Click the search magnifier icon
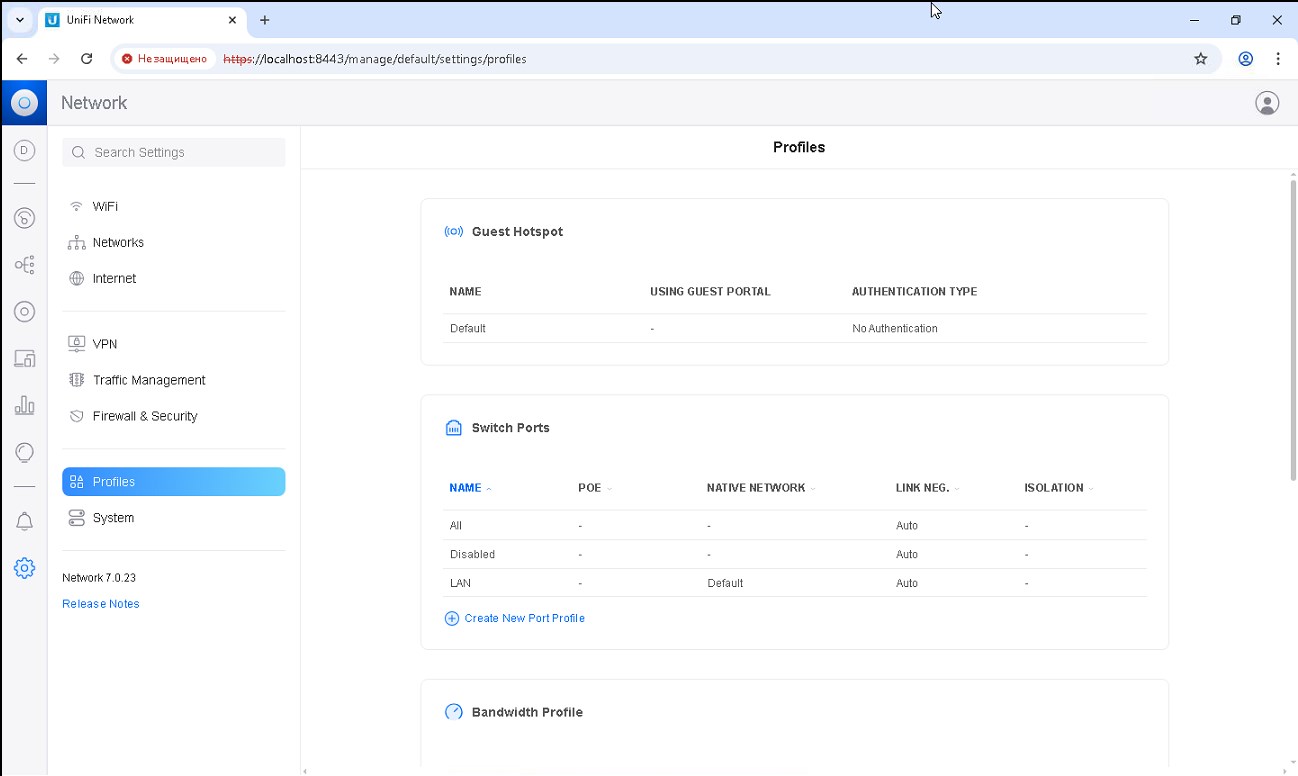 coord(78,152)
